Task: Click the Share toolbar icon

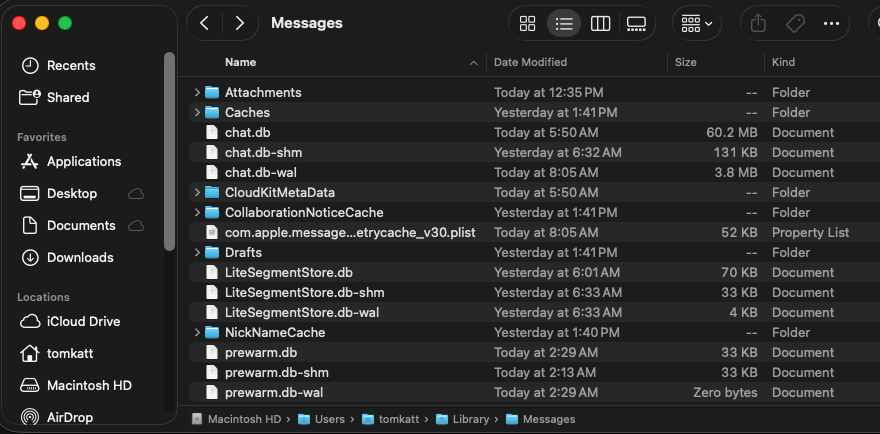Action: click(x=758, y=24)
